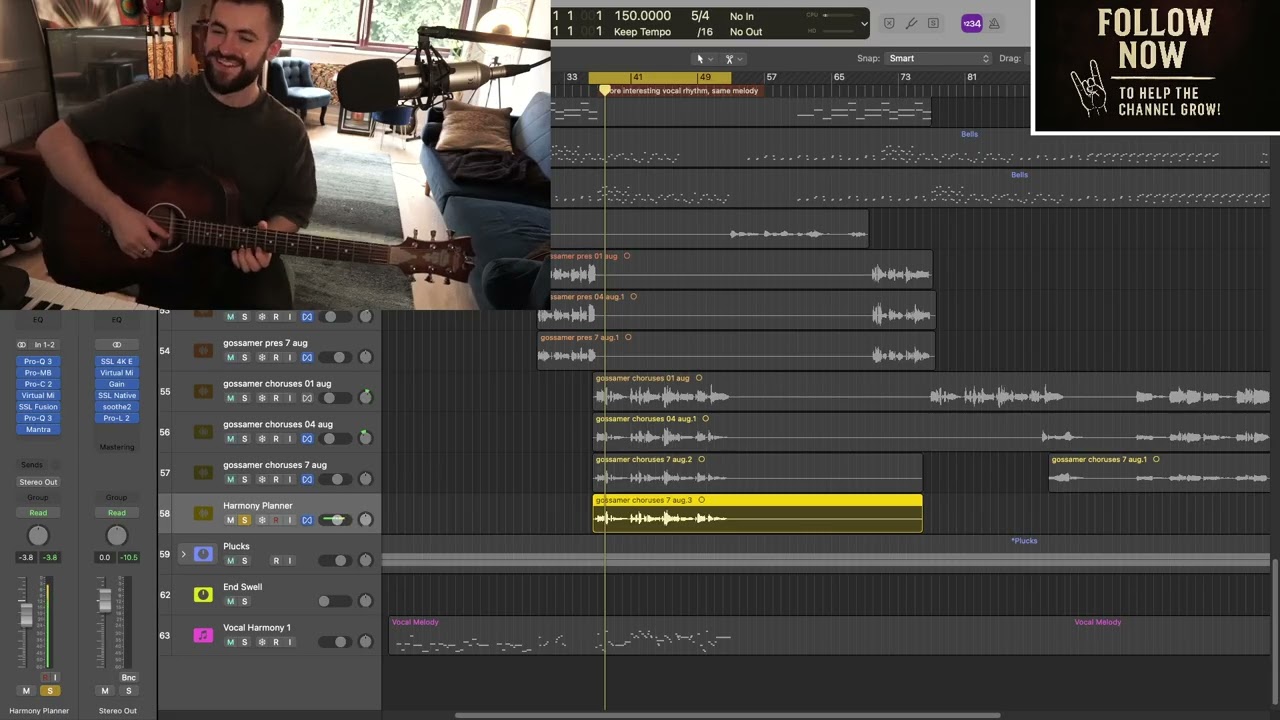Click the stereo link icon on Stereo Out strip
The height and width of the screenshot is (720, 1280).
click(x=117, y=345)
